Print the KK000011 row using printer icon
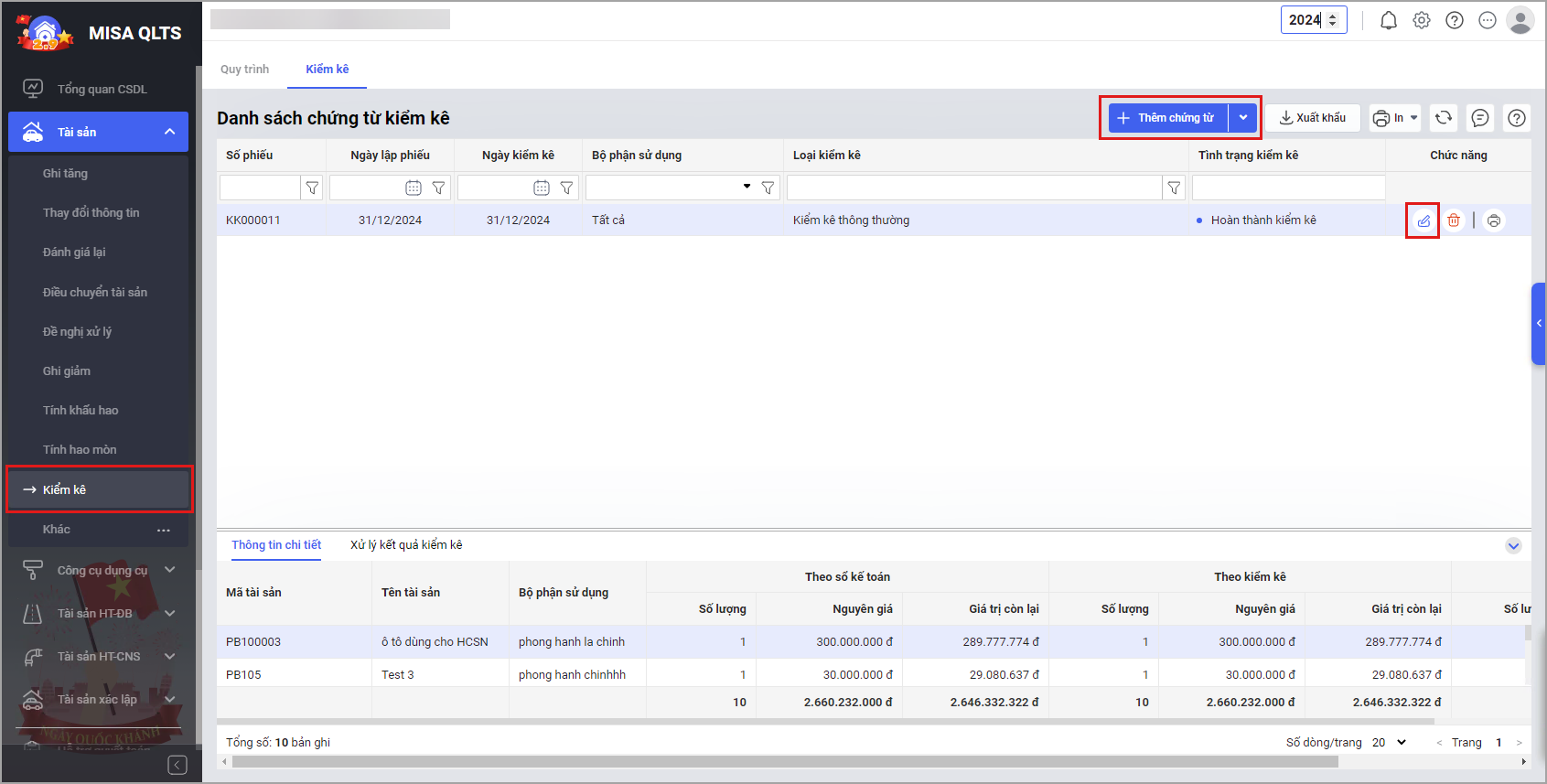The width and height of the screenshot is (1547, 784). [1494, 220]
